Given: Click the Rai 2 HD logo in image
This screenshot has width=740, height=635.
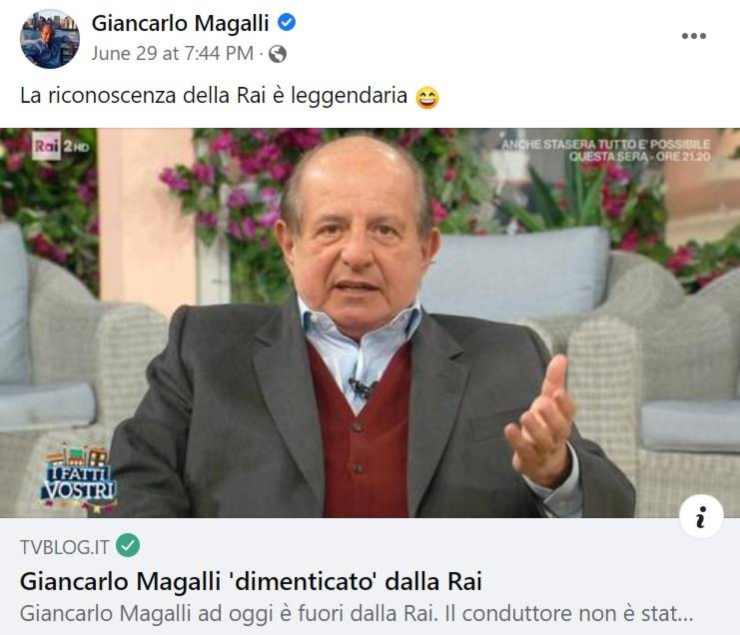Looking at the screenshot, I should [x=60, y=145].
